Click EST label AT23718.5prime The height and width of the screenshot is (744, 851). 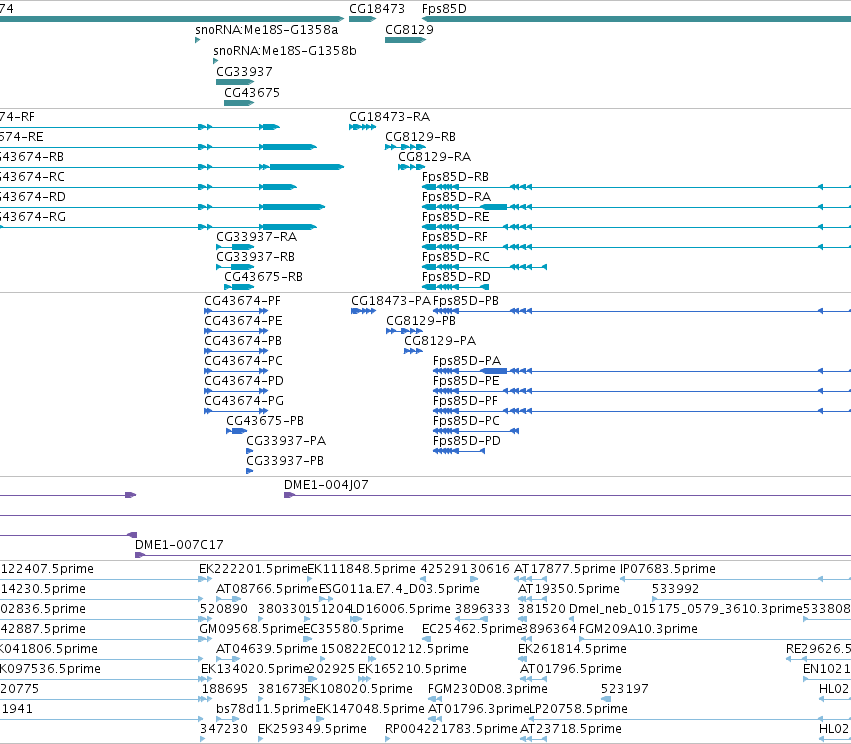(570, 730)
